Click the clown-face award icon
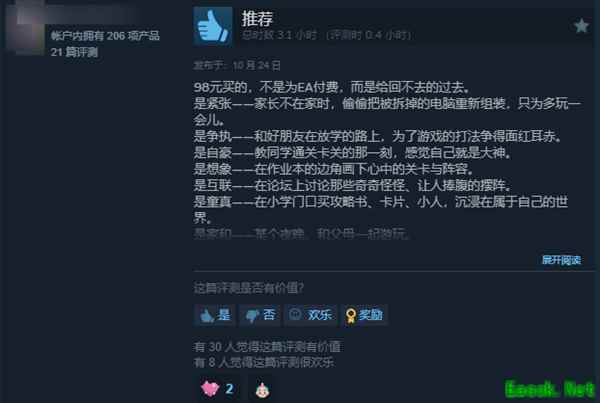This screenshot has width=600, height=403. 262,390
